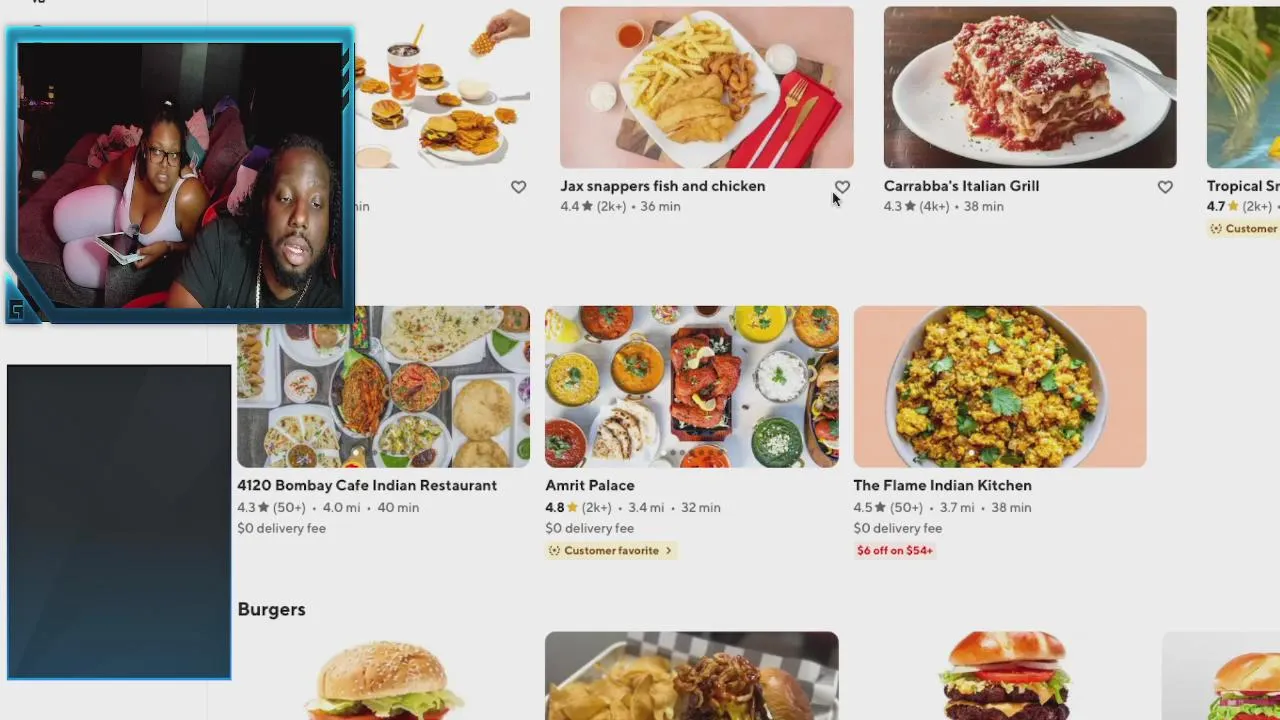Image resolution: width=1280 pixels, height=720 pixels.
Task: Click Jax snappers fish and chicken name
Action: coord(662,186)
